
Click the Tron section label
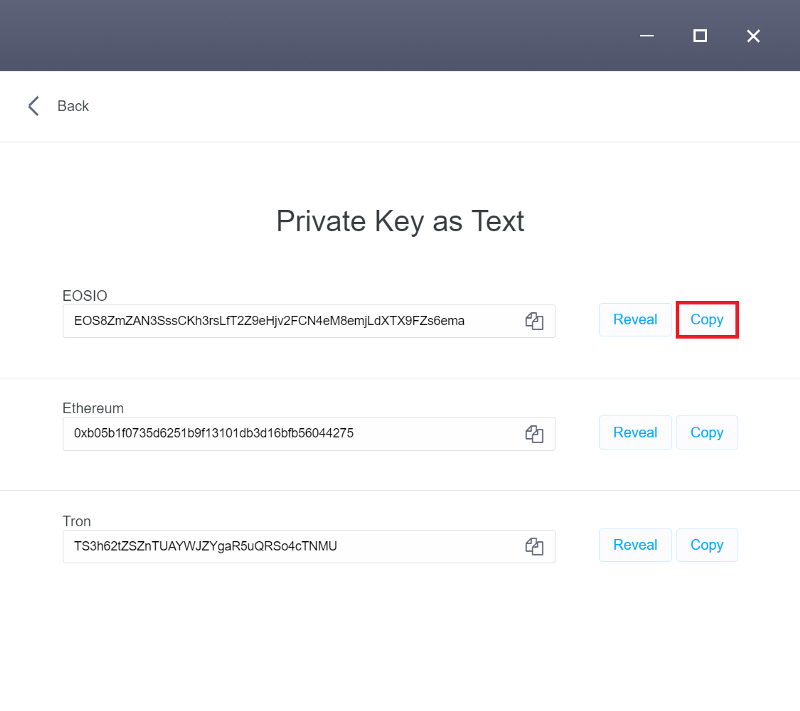point(77,521)
